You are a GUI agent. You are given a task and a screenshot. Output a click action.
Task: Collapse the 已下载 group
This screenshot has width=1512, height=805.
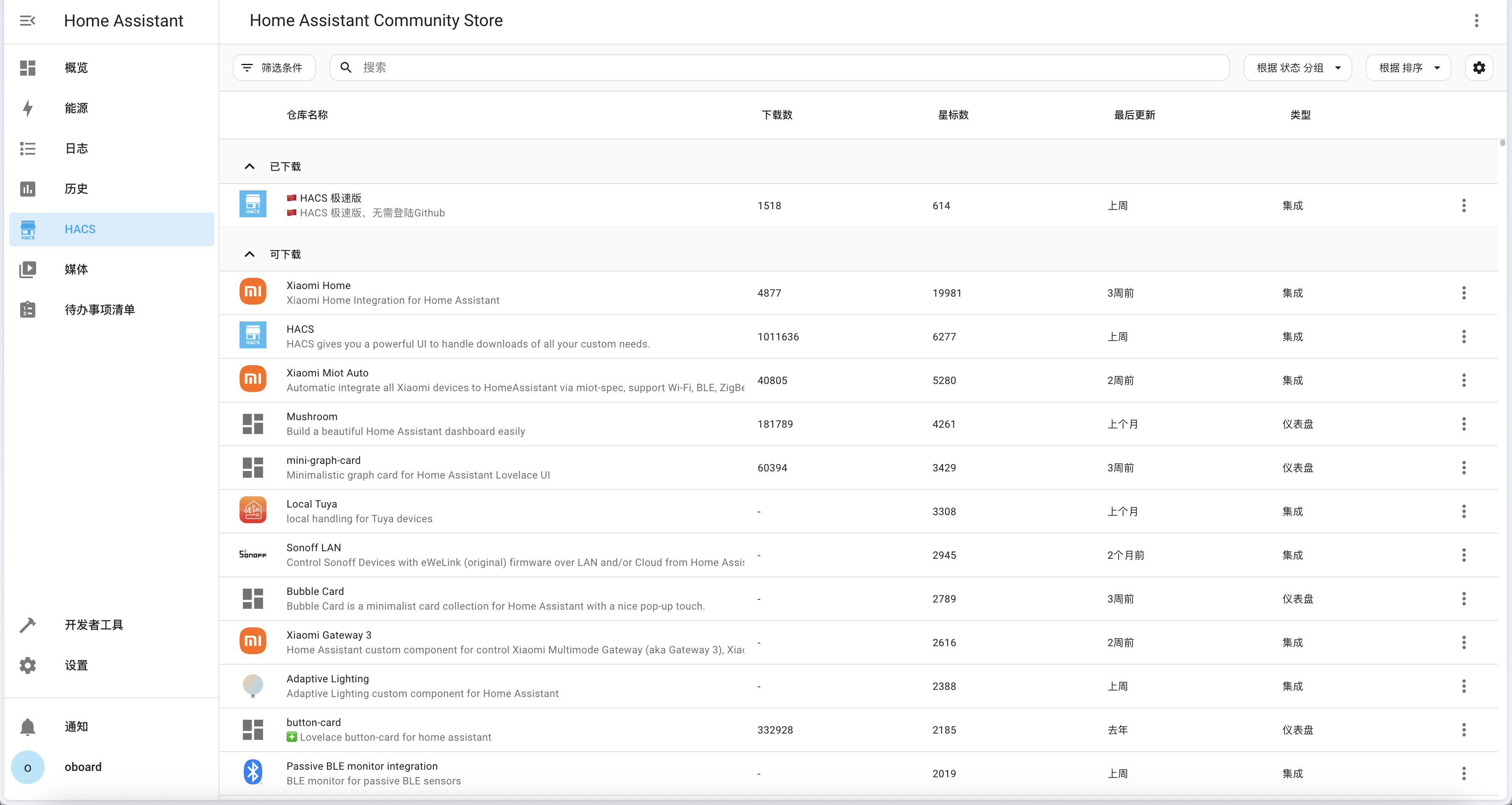pos(250,167)
